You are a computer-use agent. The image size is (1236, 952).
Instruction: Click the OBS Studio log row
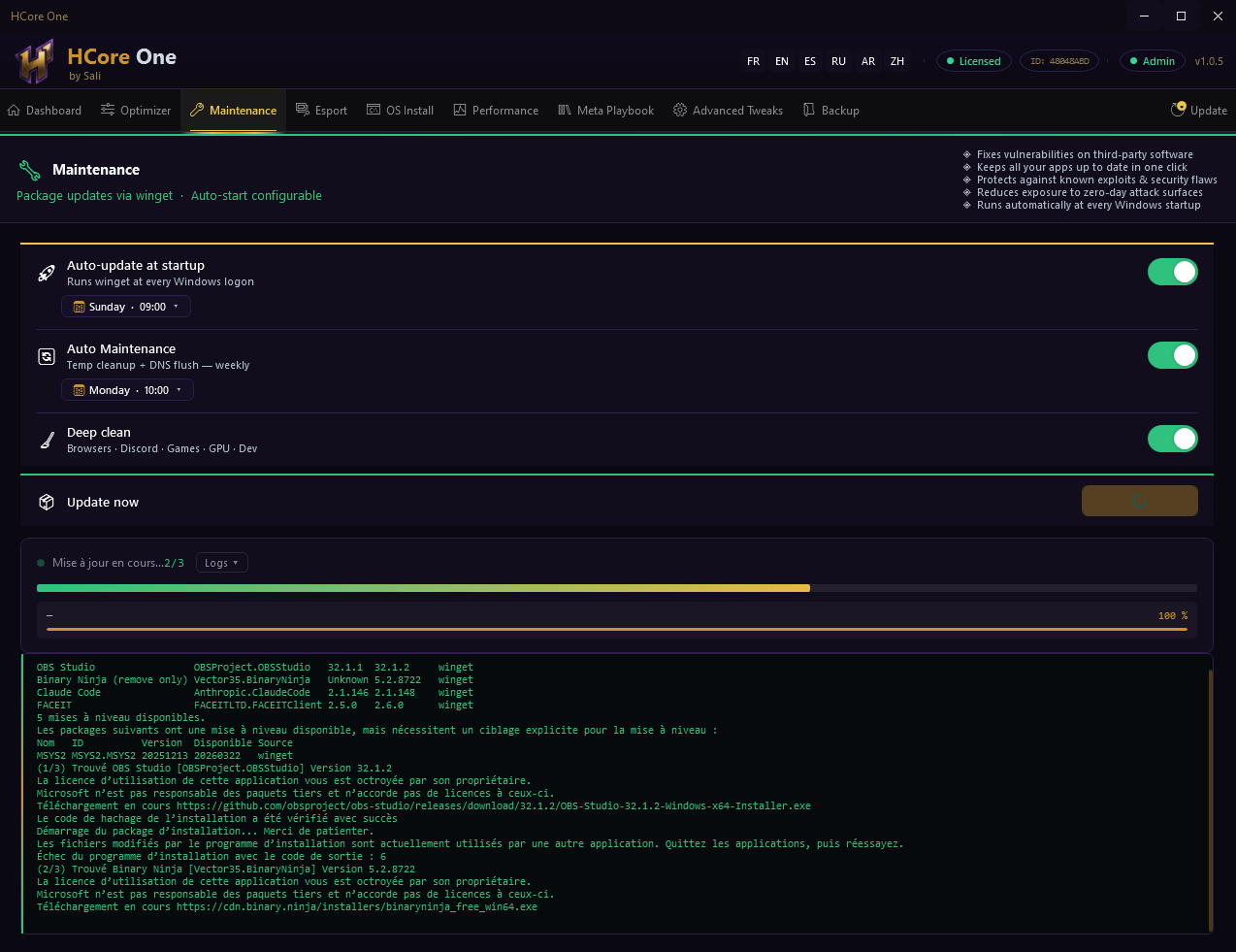(255, 668)
